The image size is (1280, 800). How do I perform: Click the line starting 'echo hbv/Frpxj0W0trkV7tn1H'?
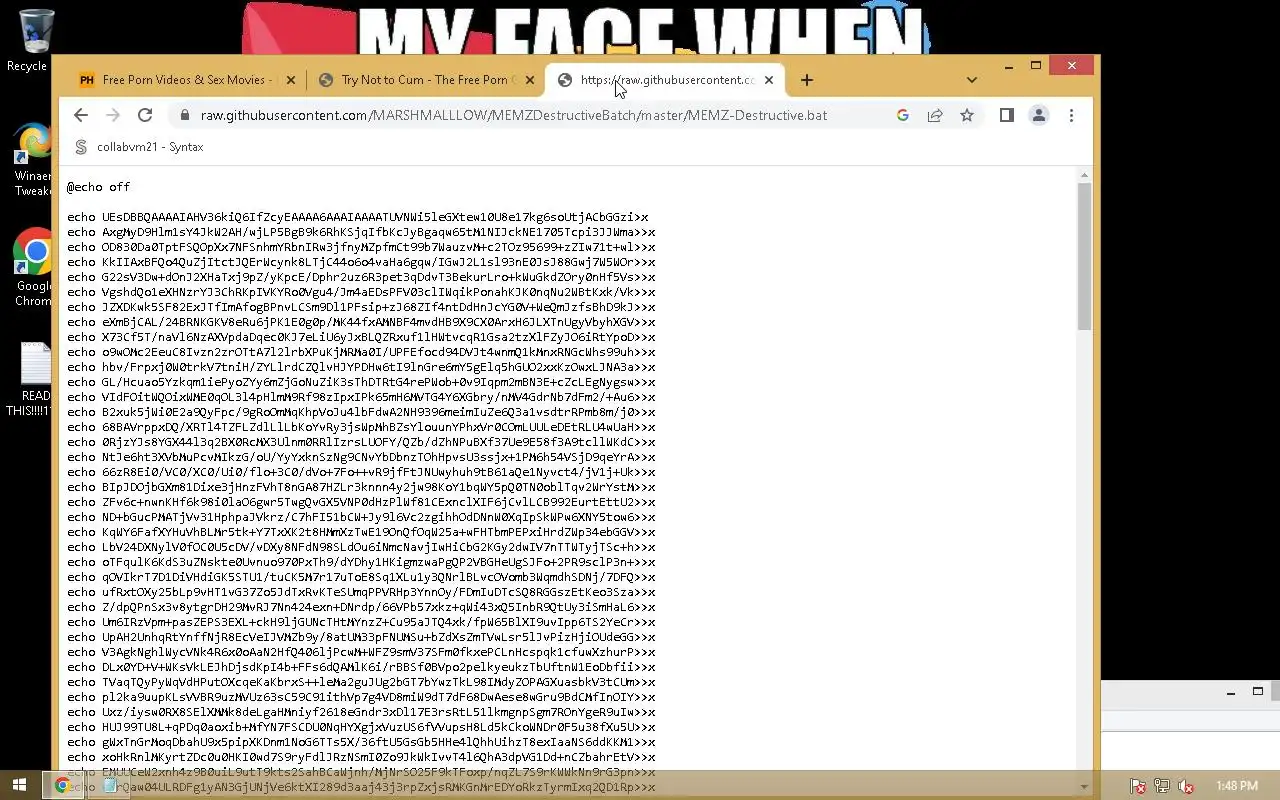[x=361, y=367]
